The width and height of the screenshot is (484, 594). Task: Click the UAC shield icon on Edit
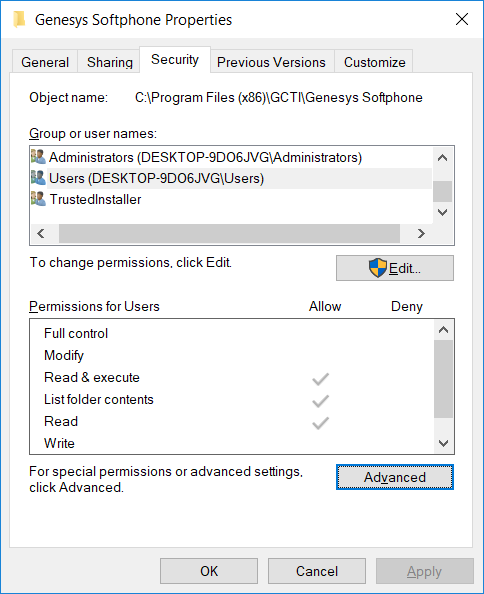[x=378, y=268]
